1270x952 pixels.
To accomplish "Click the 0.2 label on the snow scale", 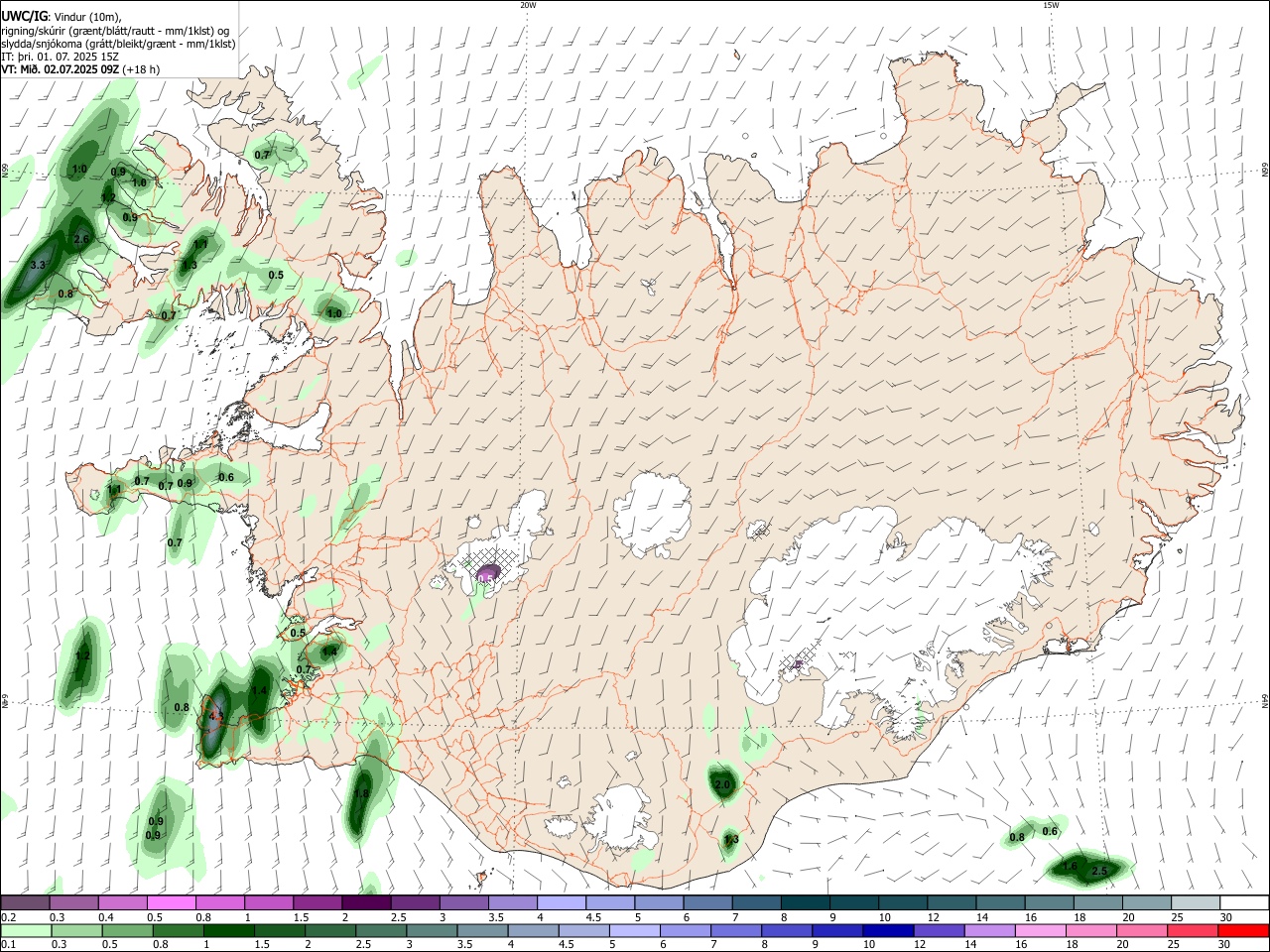I will [7, 917].
